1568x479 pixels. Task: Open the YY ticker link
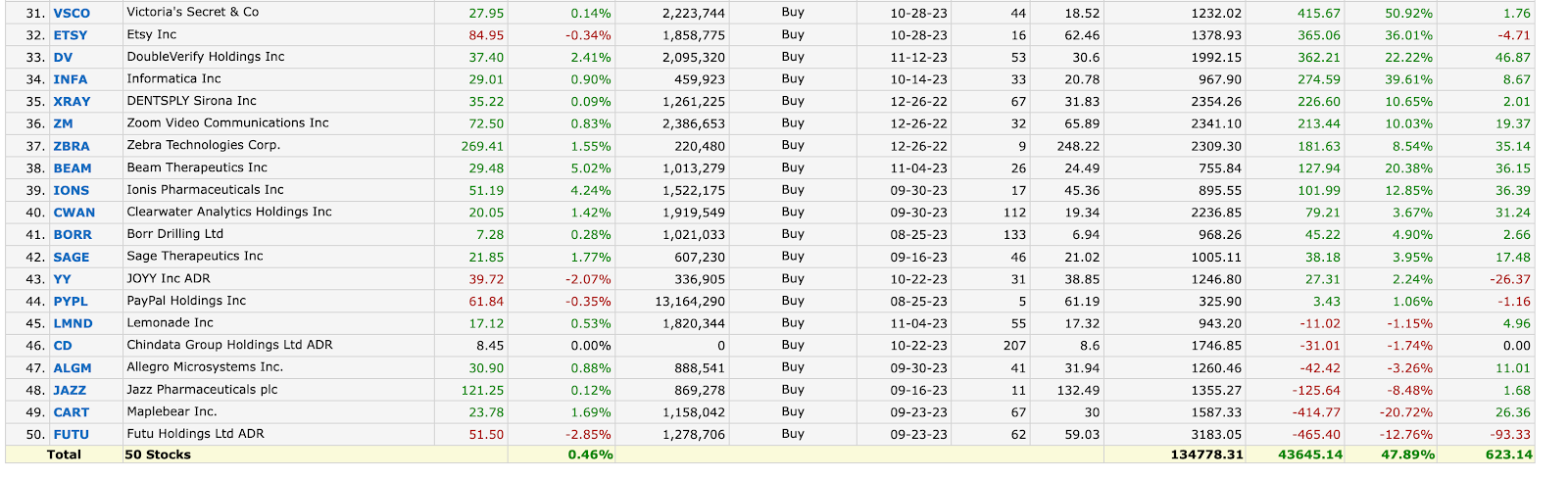coord(62,279)
